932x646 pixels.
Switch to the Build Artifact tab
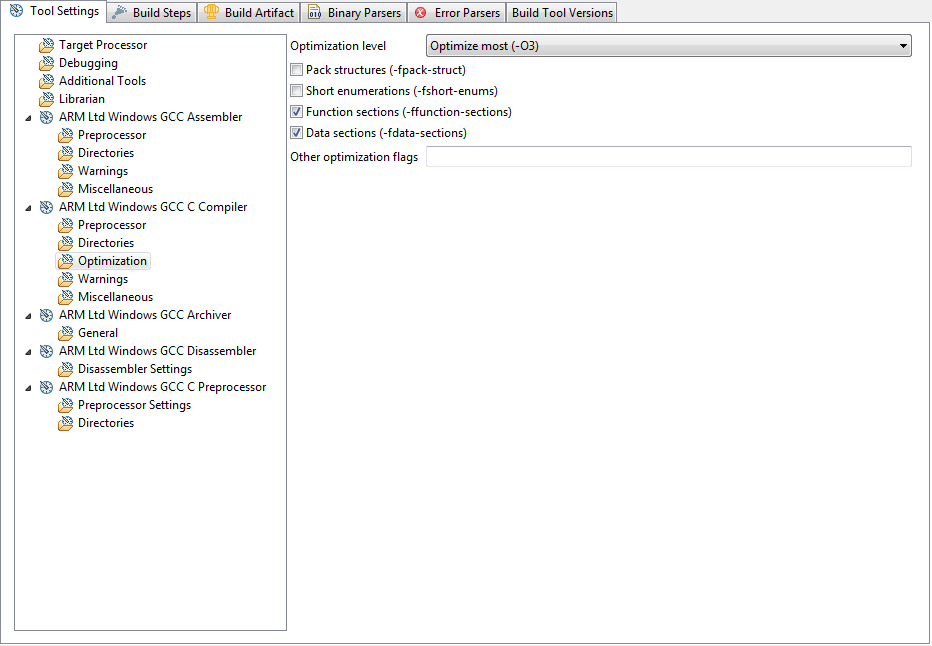[x=249, y=12]
